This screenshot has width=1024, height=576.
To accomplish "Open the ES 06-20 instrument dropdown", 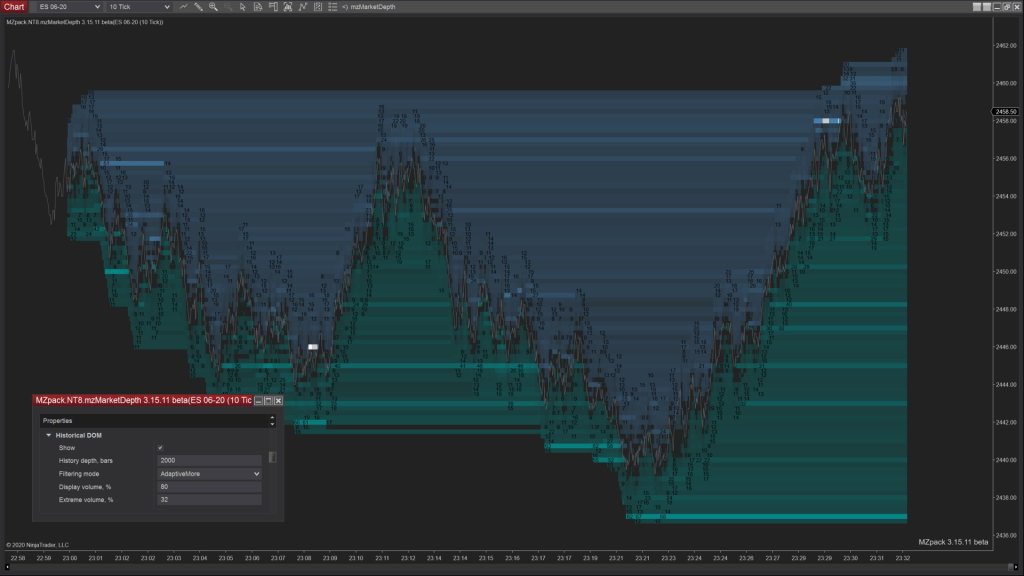I will pyautogui.click(x=69, y=7).
